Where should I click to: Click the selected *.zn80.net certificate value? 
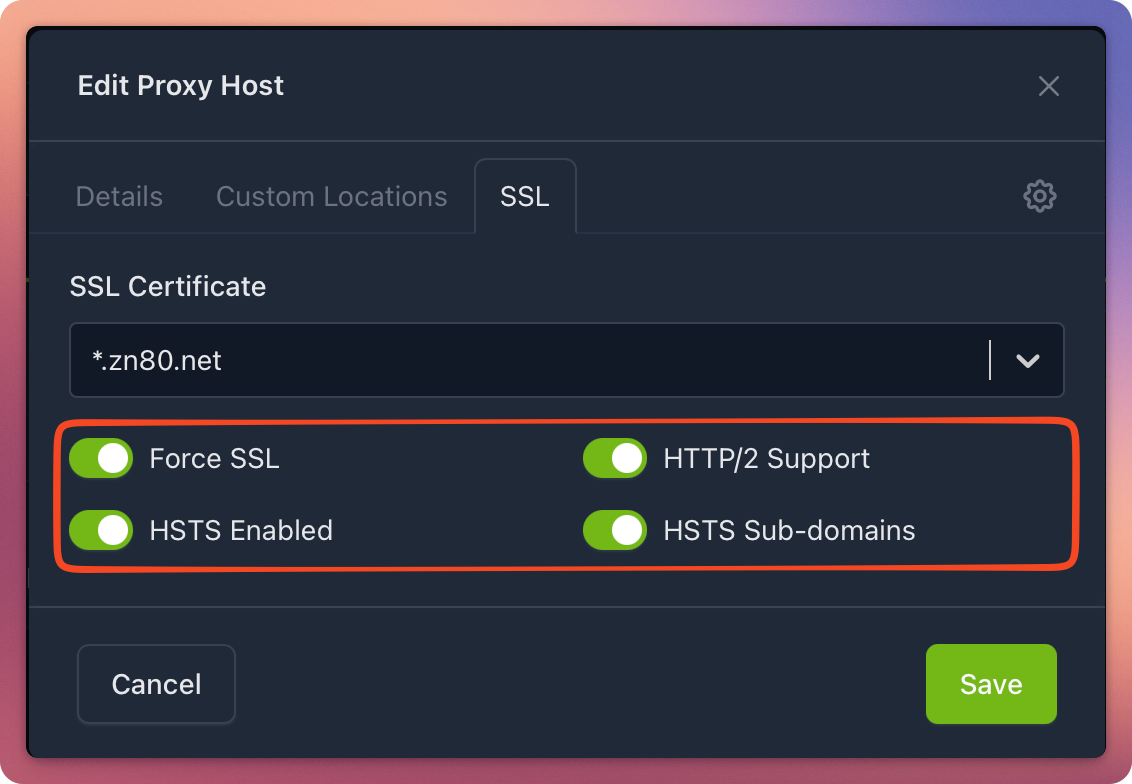tap(157, 360)
